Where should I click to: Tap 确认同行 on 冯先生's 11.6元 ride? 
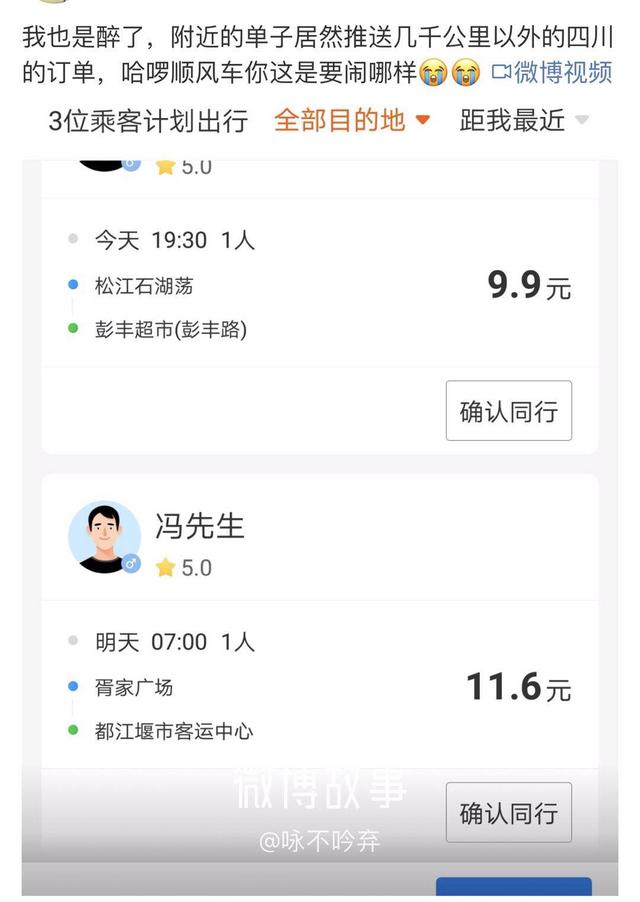[508, 813]
